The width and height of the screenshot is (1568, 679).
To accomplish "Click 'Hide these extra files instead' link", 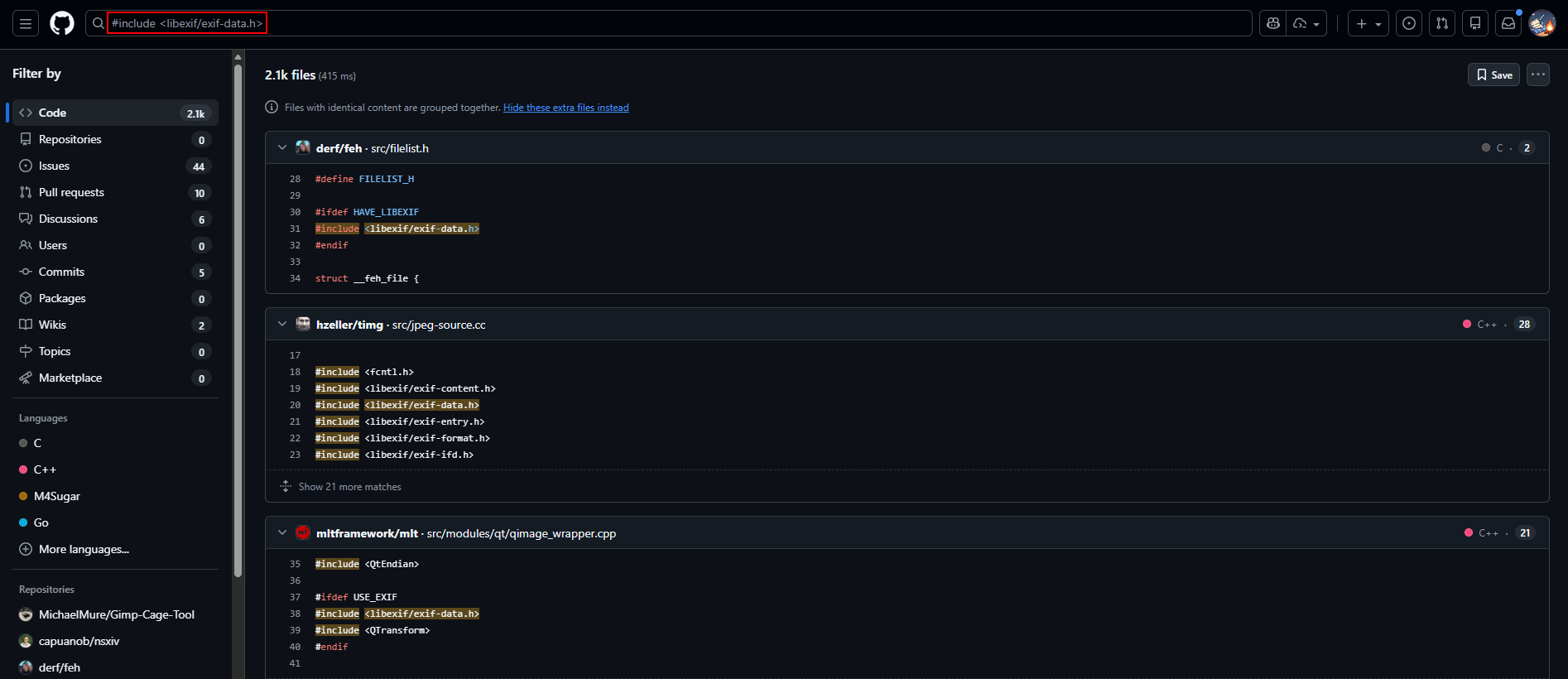I will 565,108.
